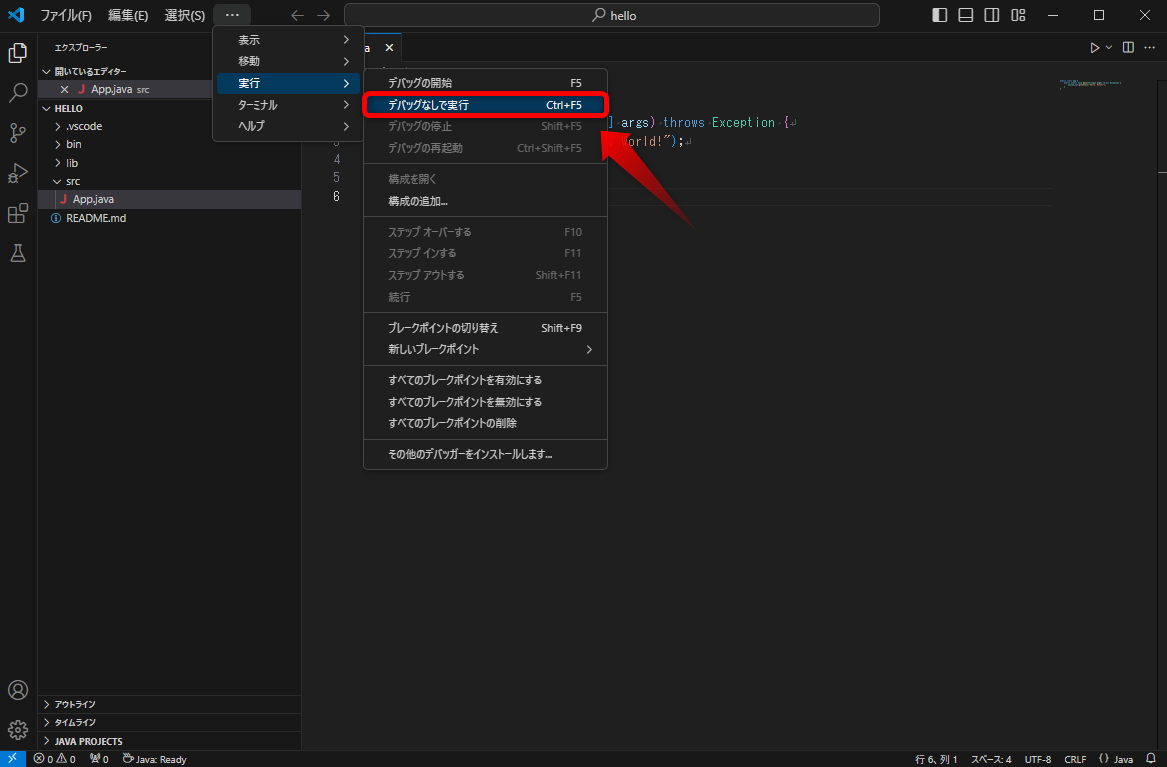Open the Explorer view in the activity bar
The width and height of the screenshot is (1167, 767).
coord(17,52)
